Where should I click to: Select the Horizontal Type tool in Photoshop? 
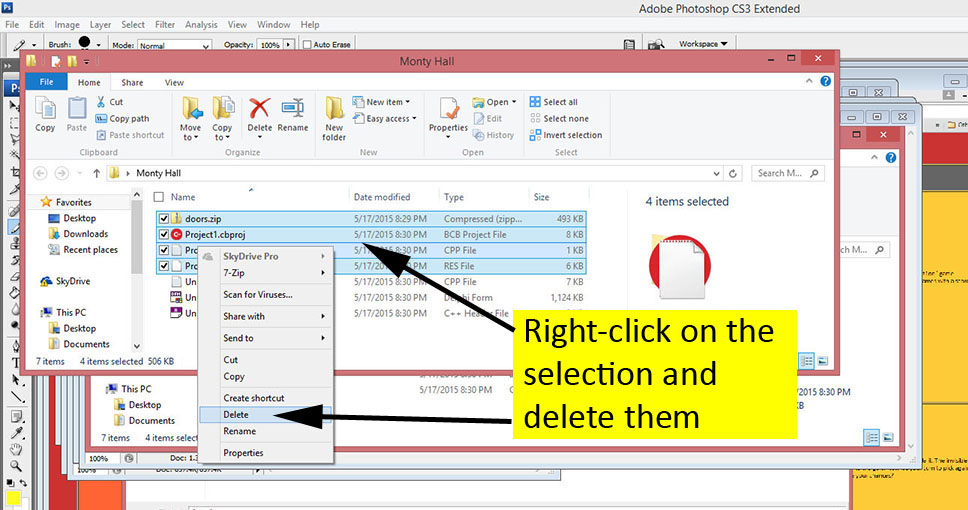pos(15,363)
